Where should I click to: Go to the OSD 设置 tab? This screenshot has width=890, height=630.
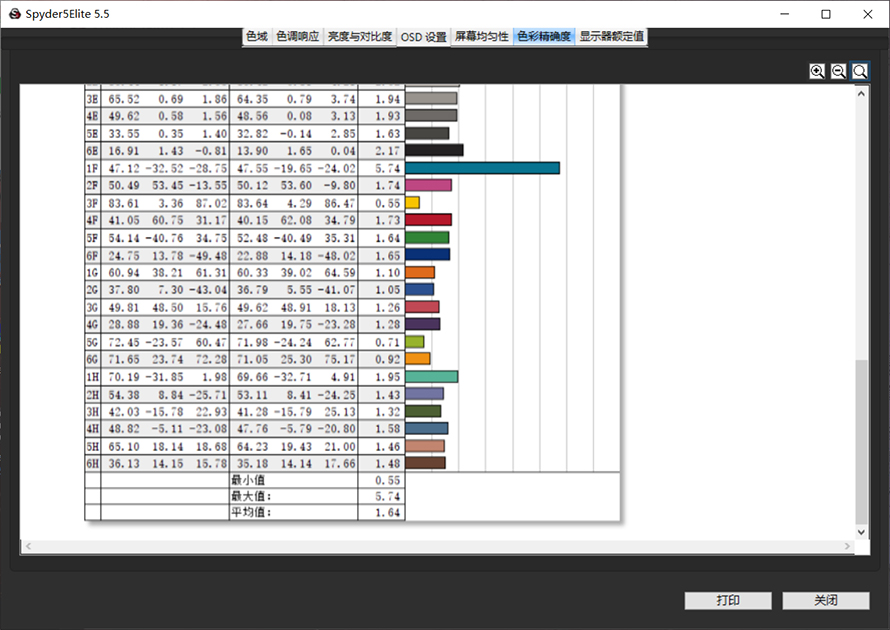coord(423,37)
